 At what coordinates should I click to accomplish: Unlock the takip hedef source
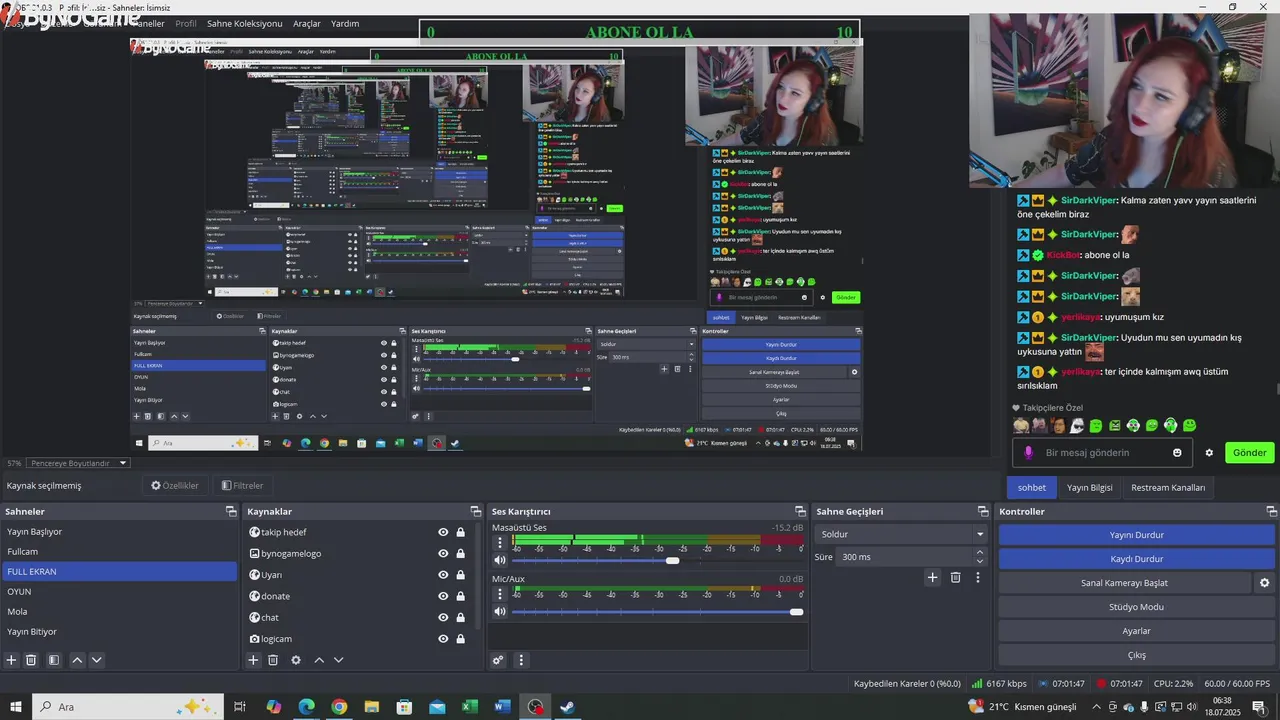click(461, 532)
